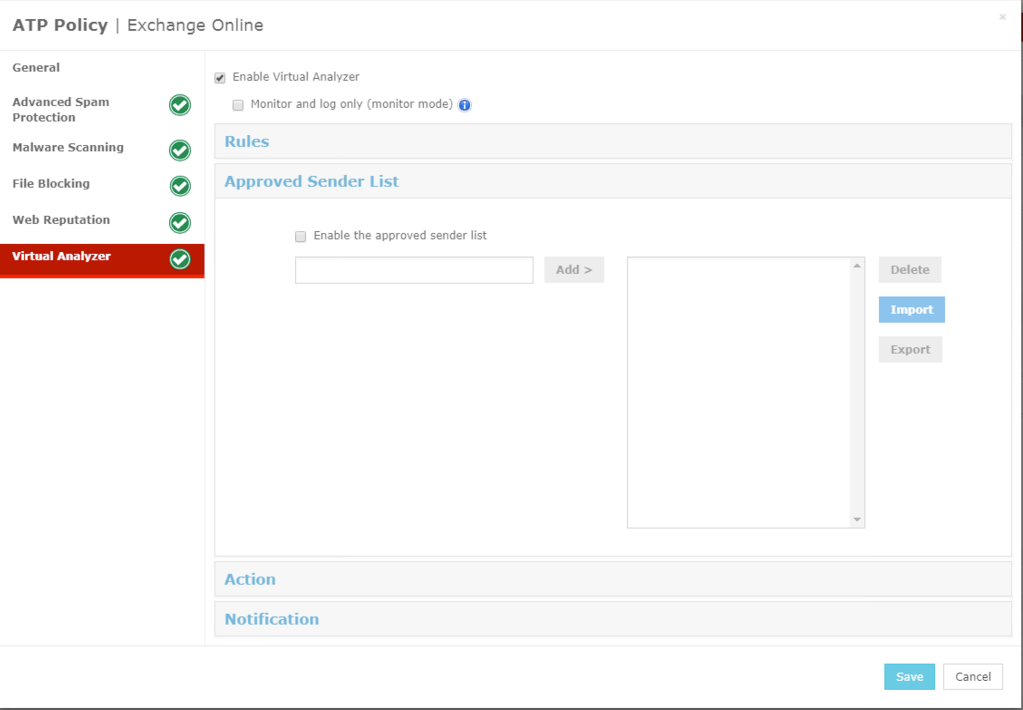Click the sender list scrollbar down arrow
Screen dimensions: 1023x710
(857, 519)
